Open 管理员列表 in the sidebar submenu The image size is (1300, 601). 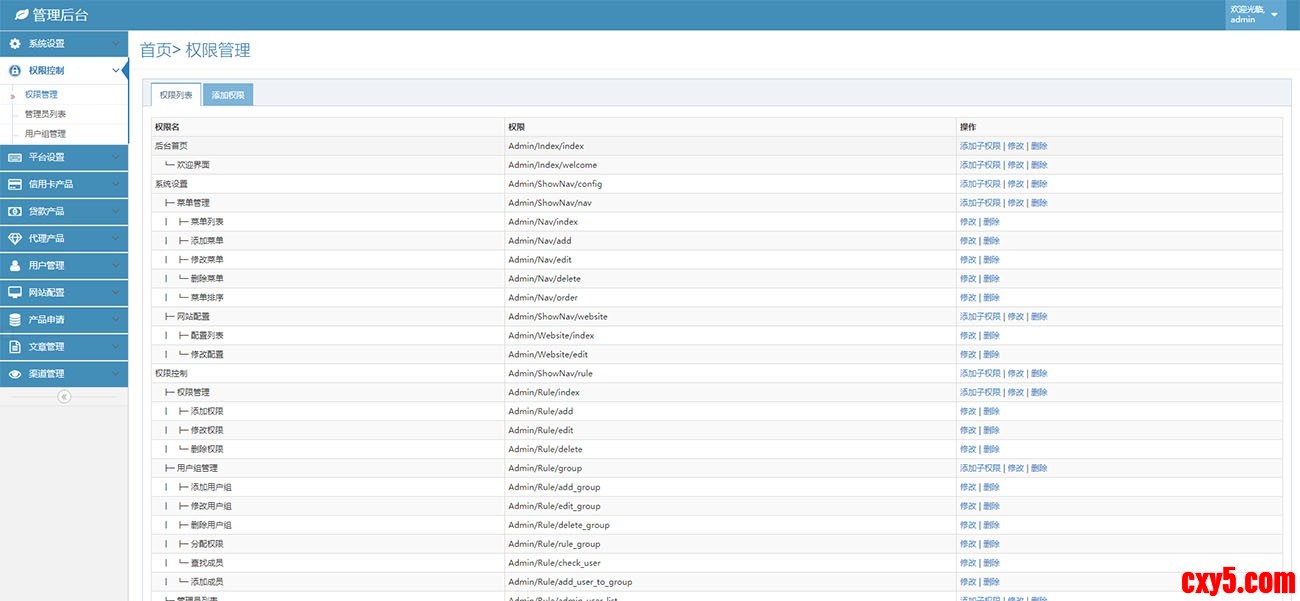coord(46,114)
